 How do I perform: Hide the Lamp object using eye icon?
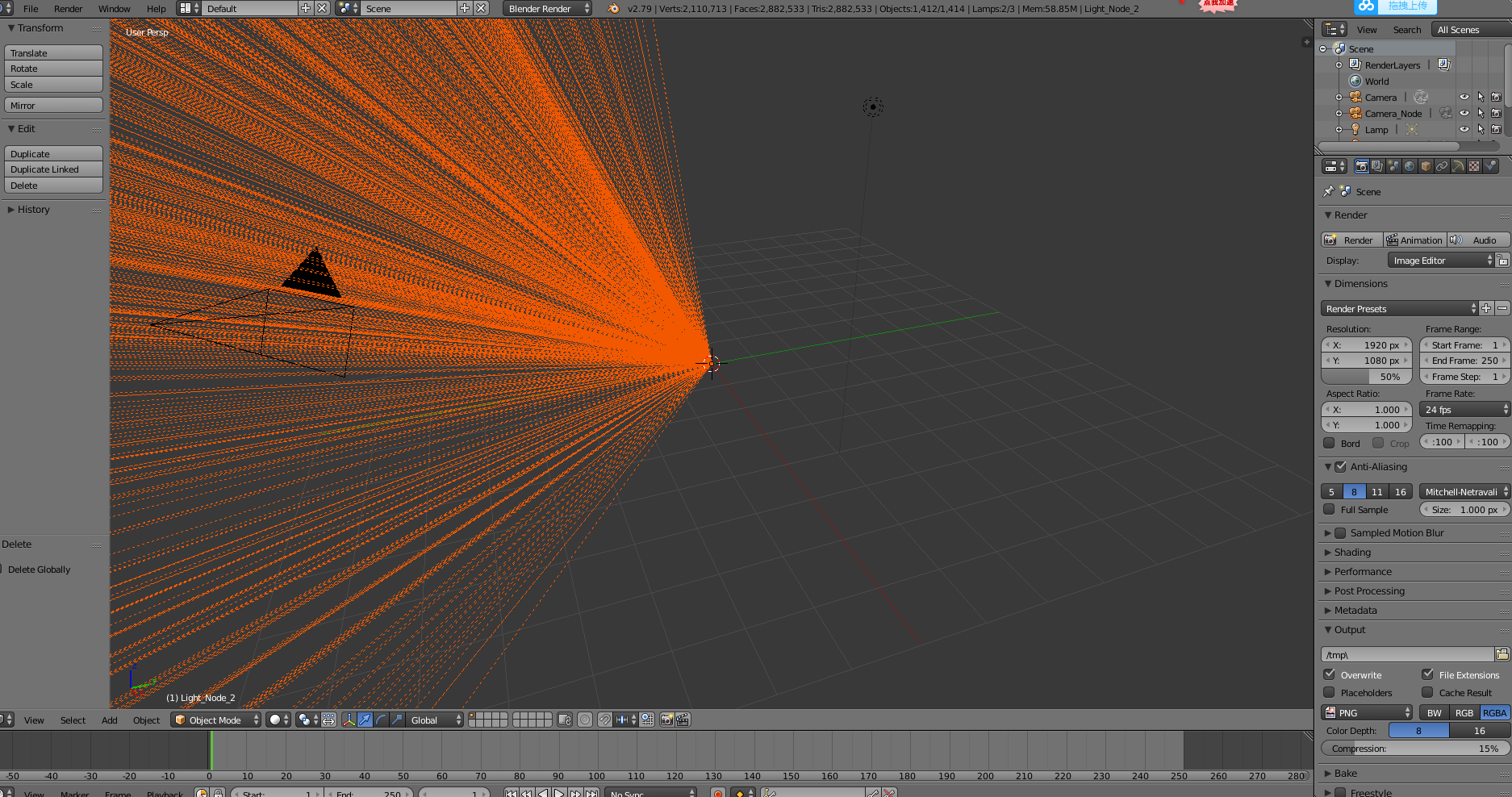(x=1464, y=129)
